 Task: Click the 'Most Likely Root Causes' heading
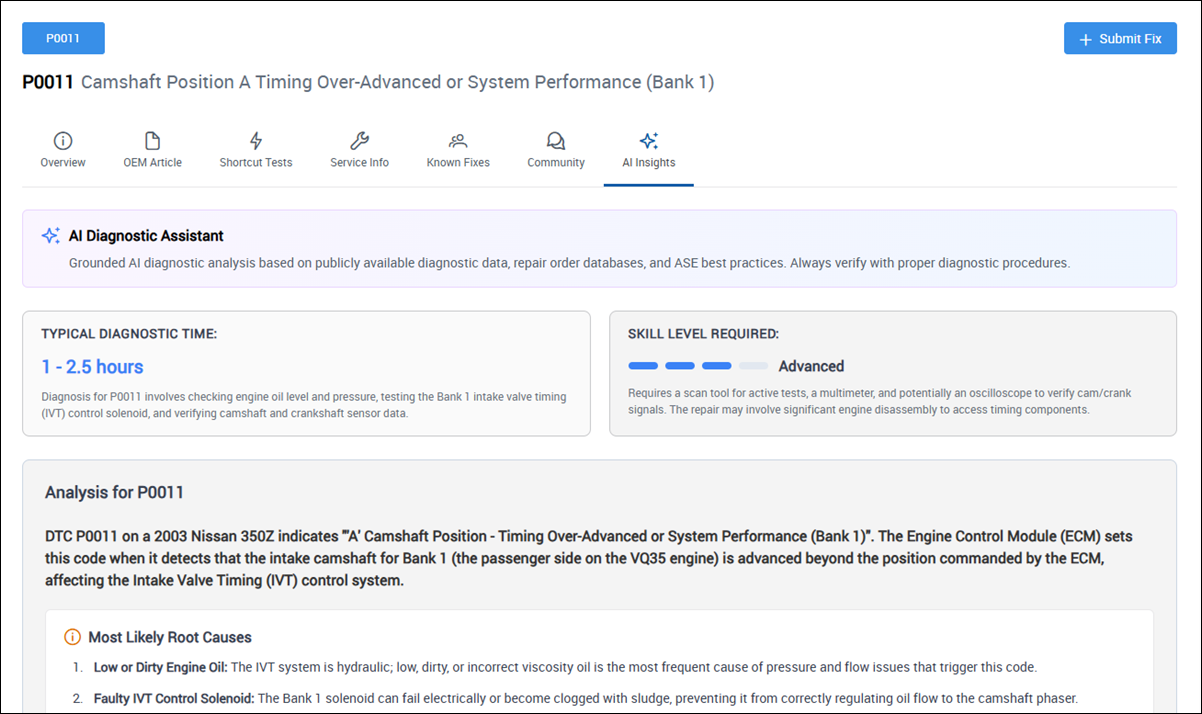pyautogui.click(x=170, y=637)
